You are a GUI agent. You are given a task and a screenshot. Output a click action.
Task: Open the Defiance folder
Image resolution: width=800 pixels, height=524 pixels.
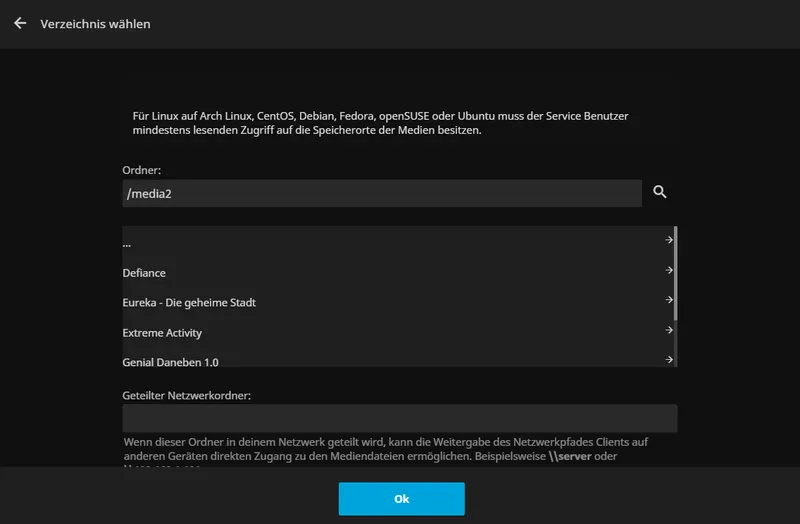[145, 273]
